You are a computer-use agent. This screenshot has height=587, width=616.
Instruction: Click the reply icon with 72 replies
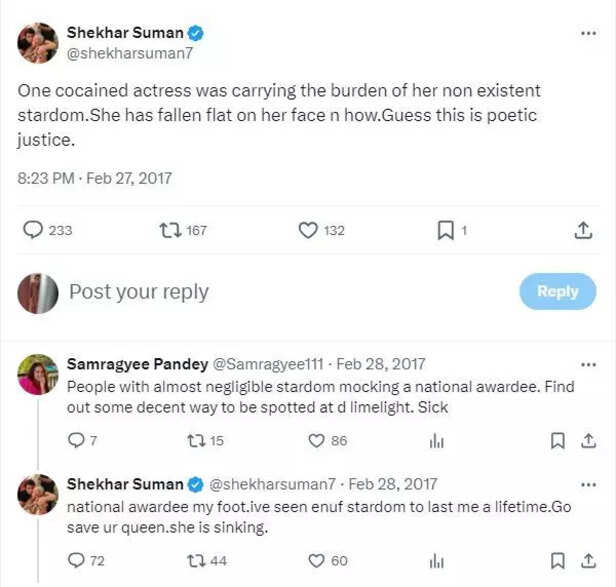tap(76, 561)
